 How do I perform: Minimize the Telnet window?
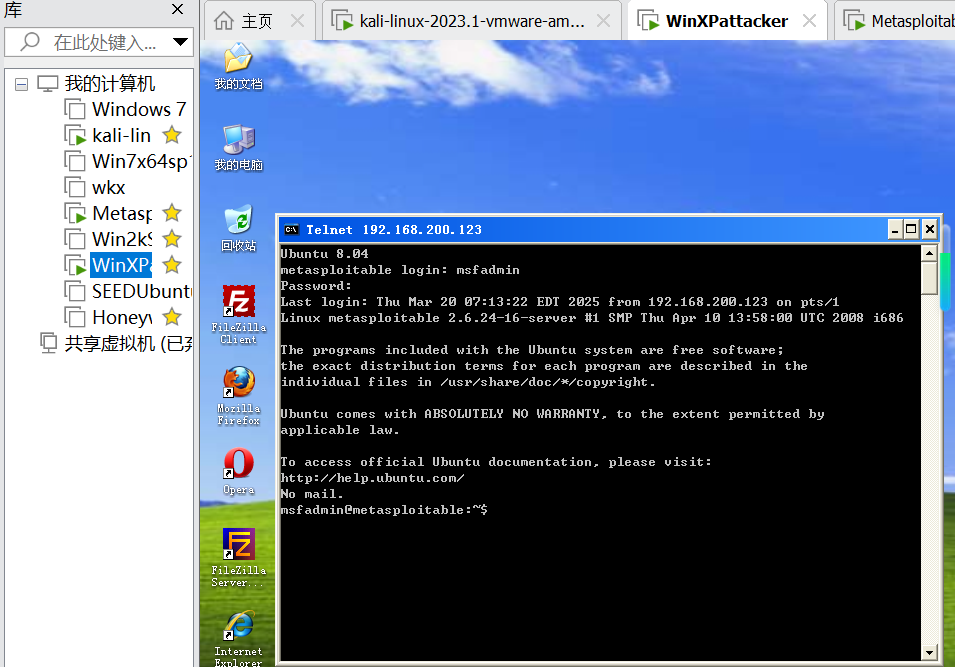click(894, 230)
